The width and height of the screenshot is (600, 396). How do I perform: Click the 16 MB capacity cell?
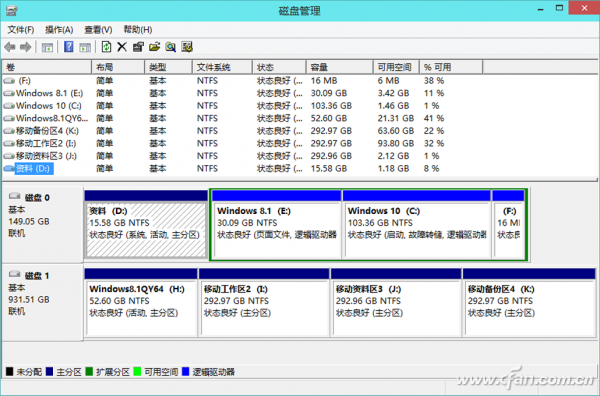pyautogui.click(x=324, y=81)
